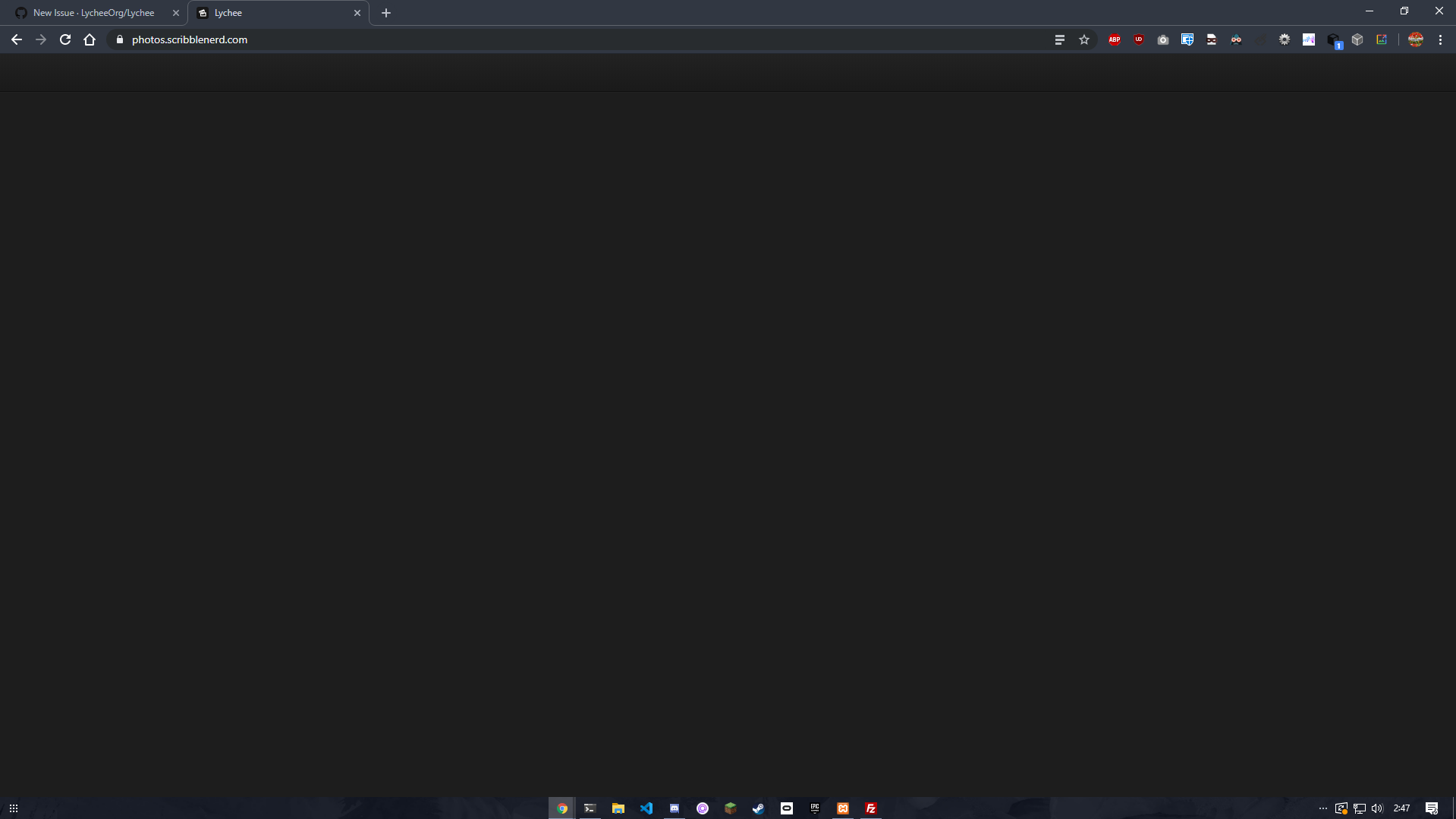Click the camera screenshot extension icon

coord(1162,39)
